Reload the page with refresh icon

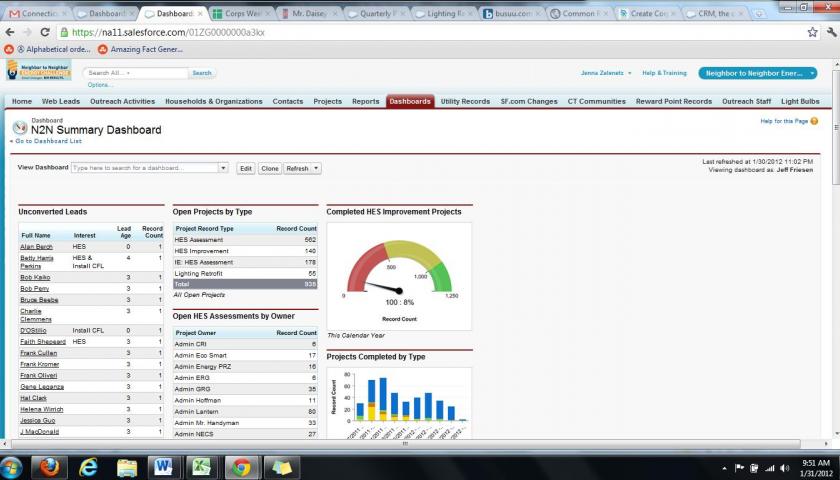click(45, 32)
